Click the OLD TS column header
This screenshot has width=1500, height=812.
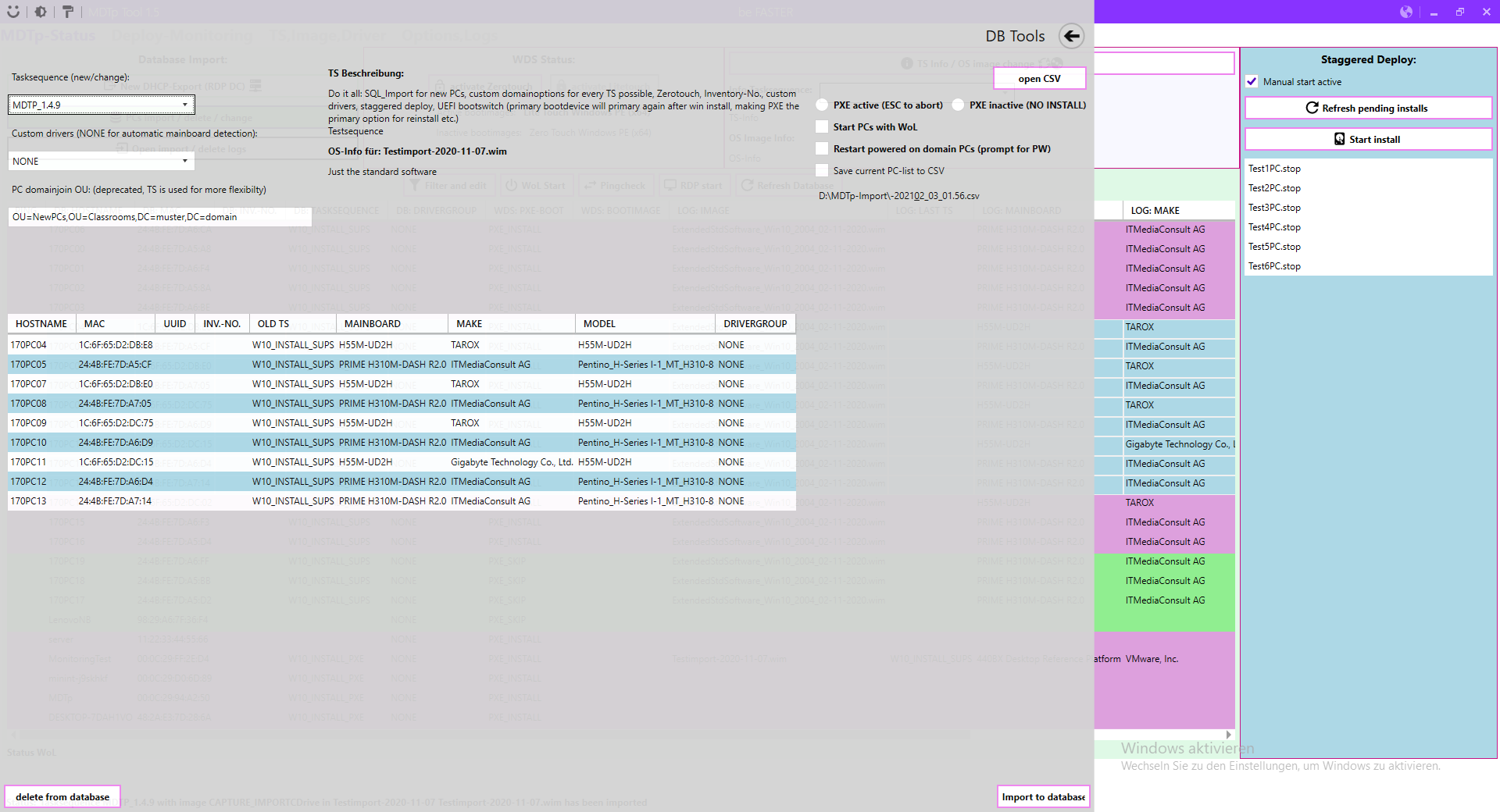point(293,323)
